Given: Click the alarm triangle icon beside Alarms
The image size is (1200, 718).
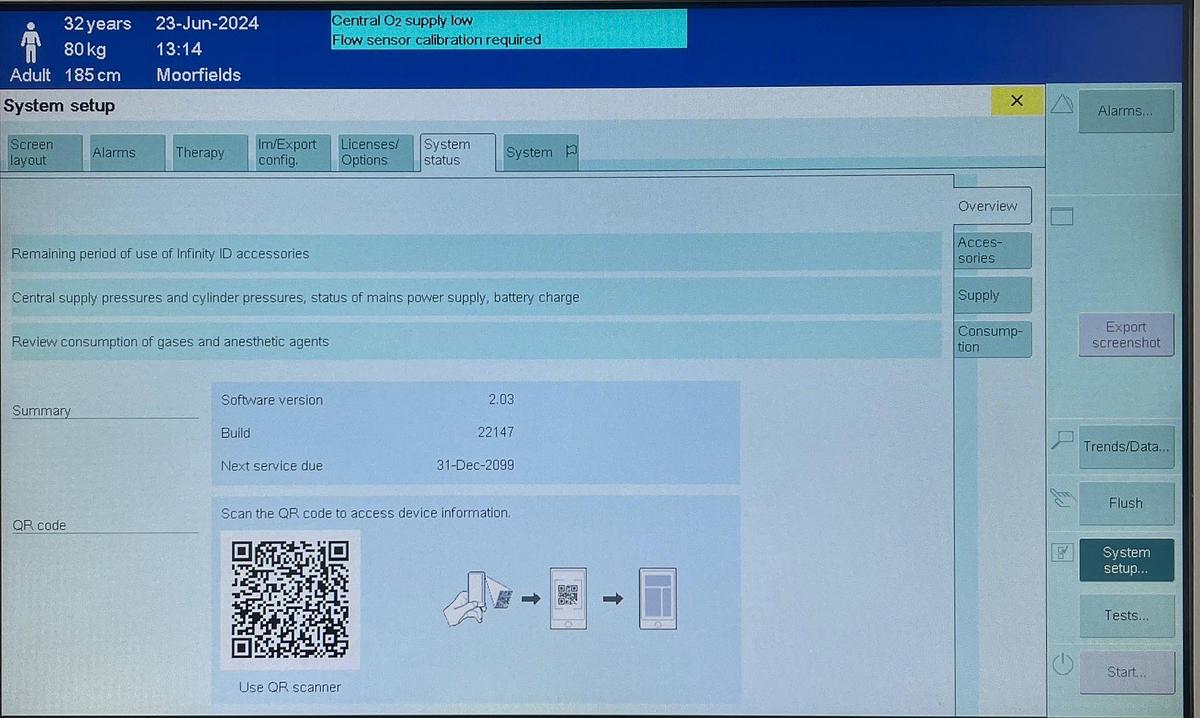Looking at the screenshot, I should coord(1061,103).
